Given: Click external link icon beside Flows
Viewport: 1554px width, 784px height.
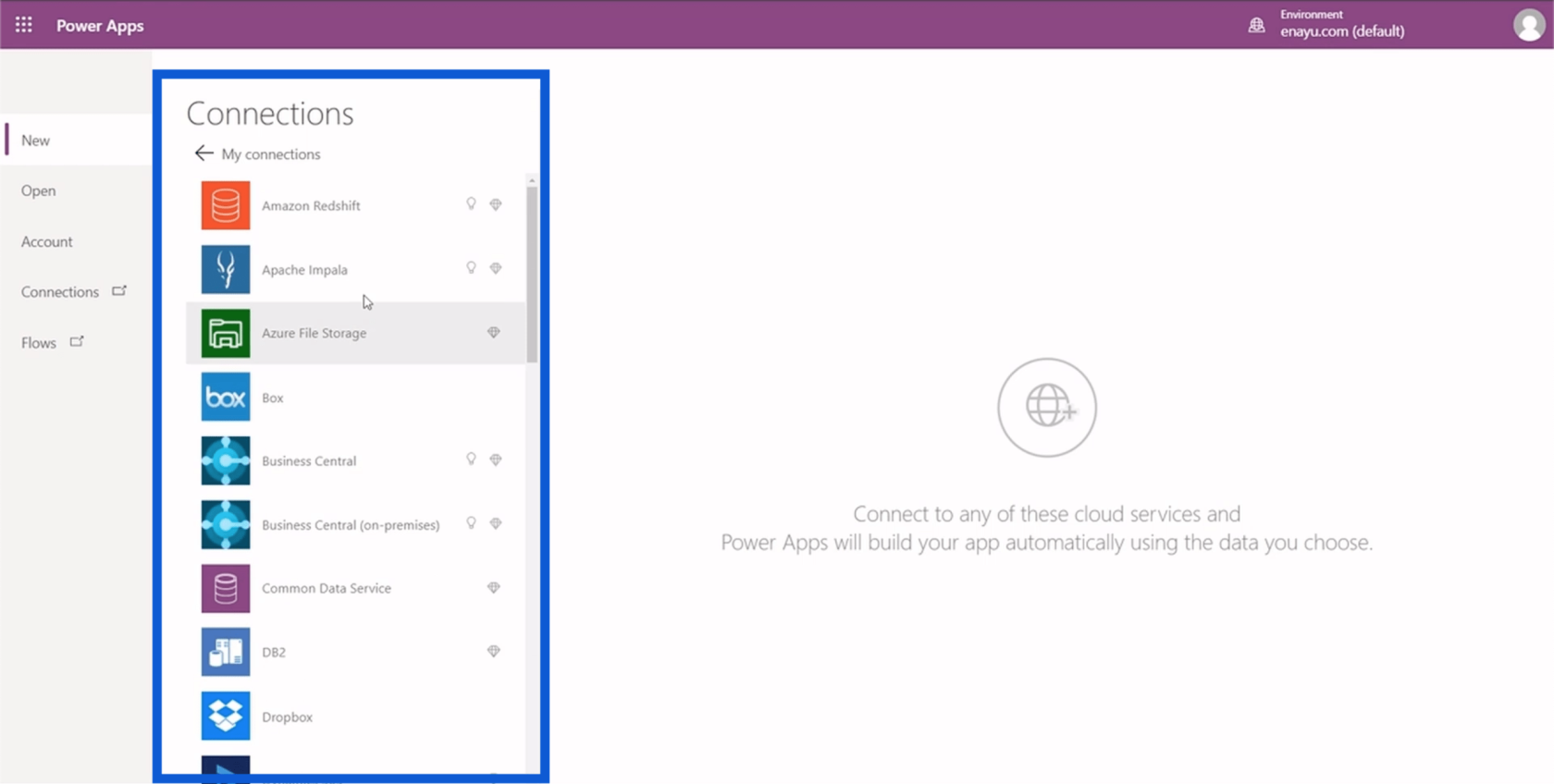Looking at the screenshot, I should [77, 341].
